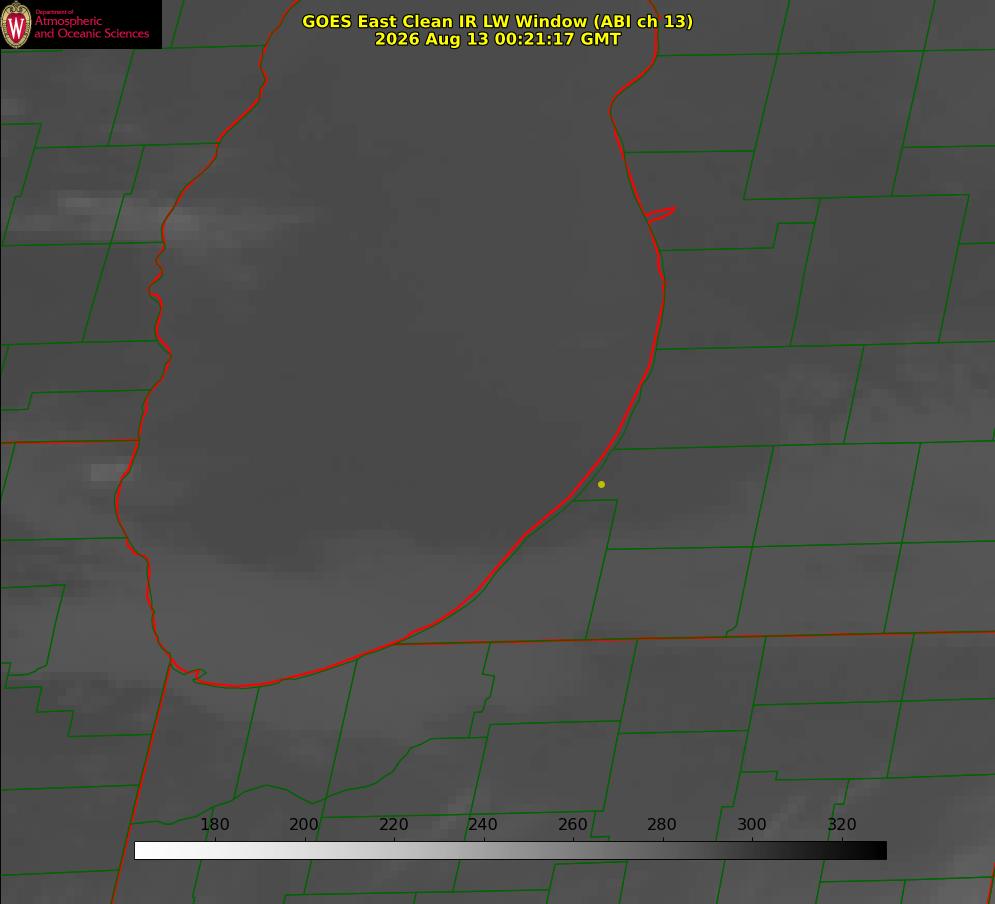The height and width of the screenshot is (904, 995).
Task: Click the 320 label on colorbar
Action: click(x=842, y=824)
